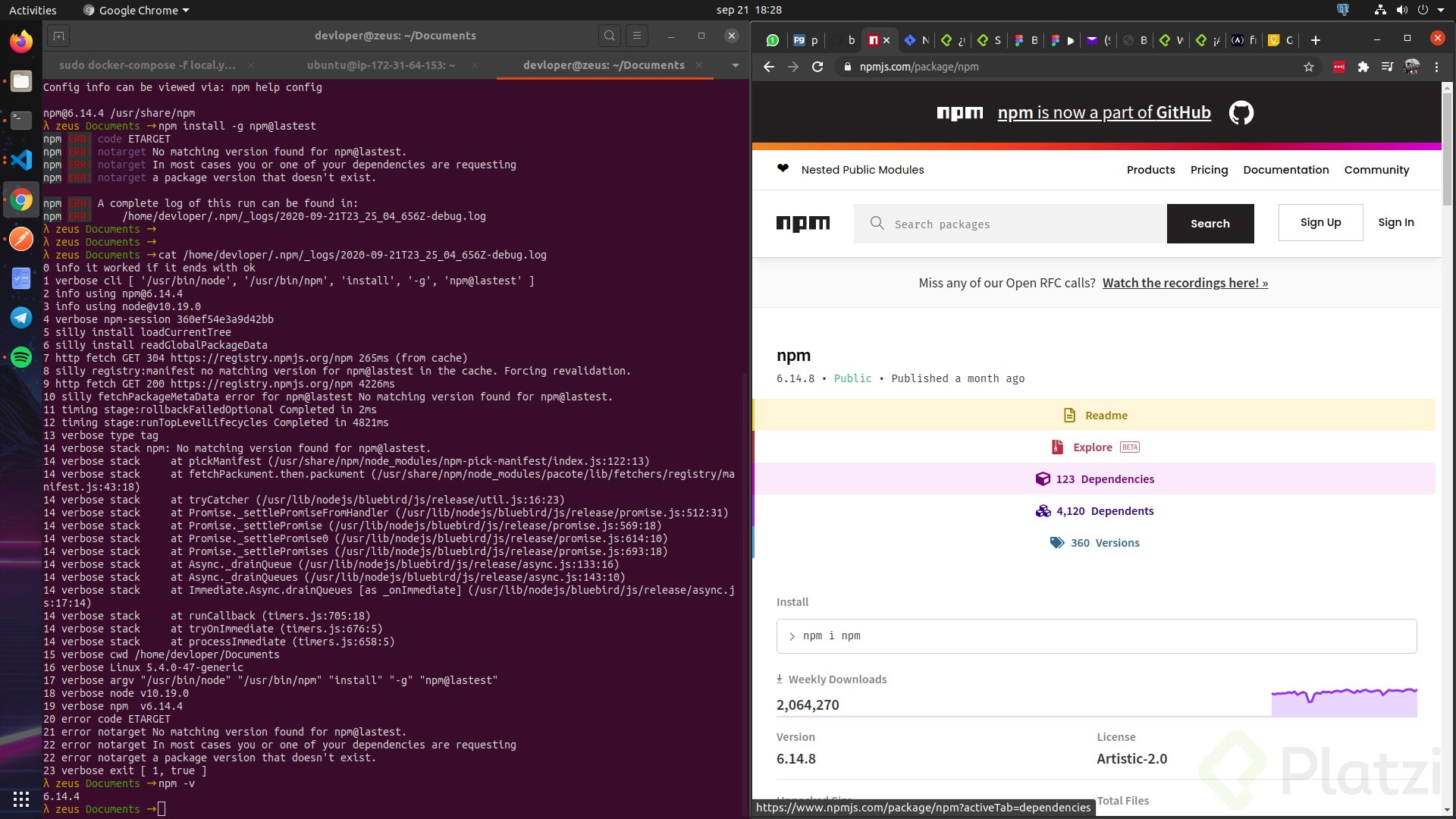
Task: Show applications grid in the dock
Action: coord(21,799)
